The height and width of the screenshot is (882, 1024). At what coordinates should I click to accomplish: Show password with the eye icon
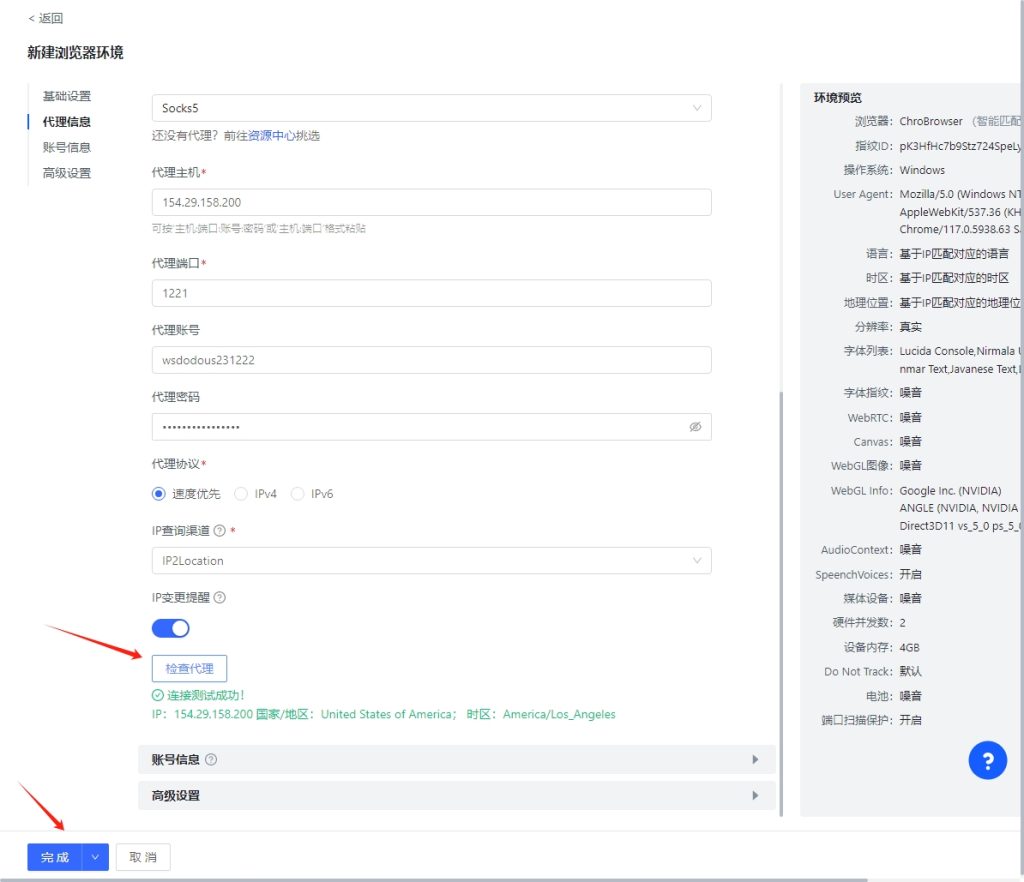pos(695,427)
